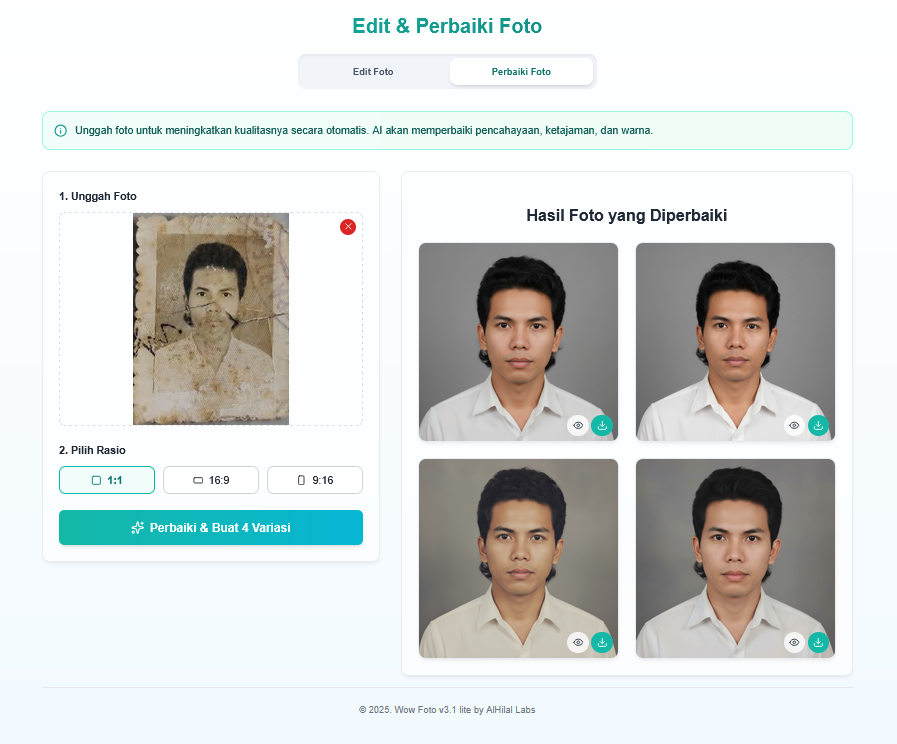Switch to the Edit Foto tab

(x=373, y=71)
